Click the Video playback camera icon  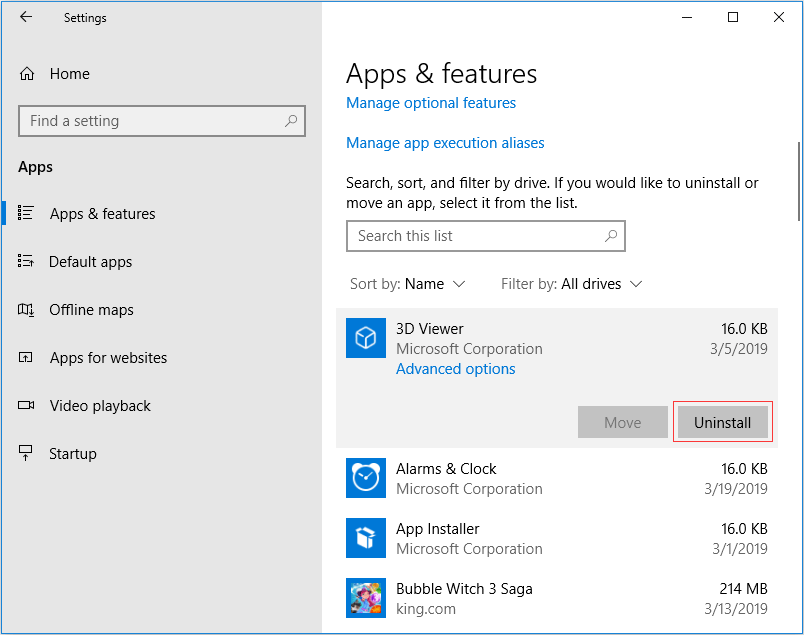coord(26,405)
